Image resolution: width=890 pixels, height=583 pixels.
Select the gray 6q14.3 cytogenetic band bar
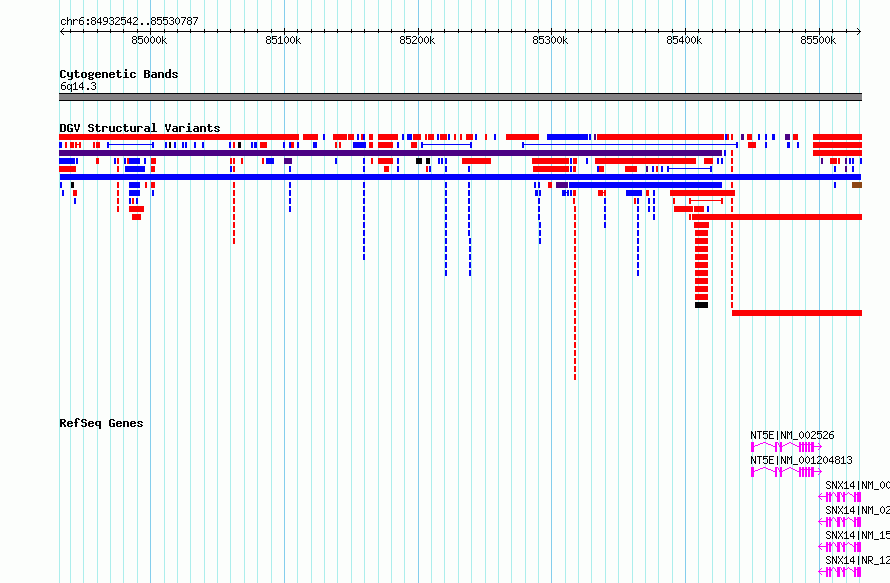(460, 97)
